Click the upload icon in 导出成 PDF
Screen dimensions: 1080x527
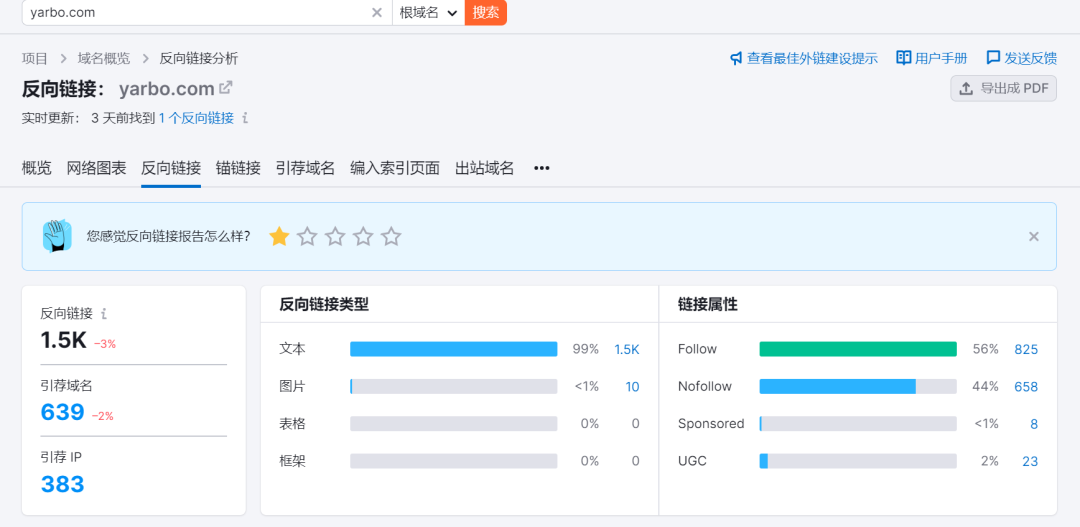click(966, 88)
